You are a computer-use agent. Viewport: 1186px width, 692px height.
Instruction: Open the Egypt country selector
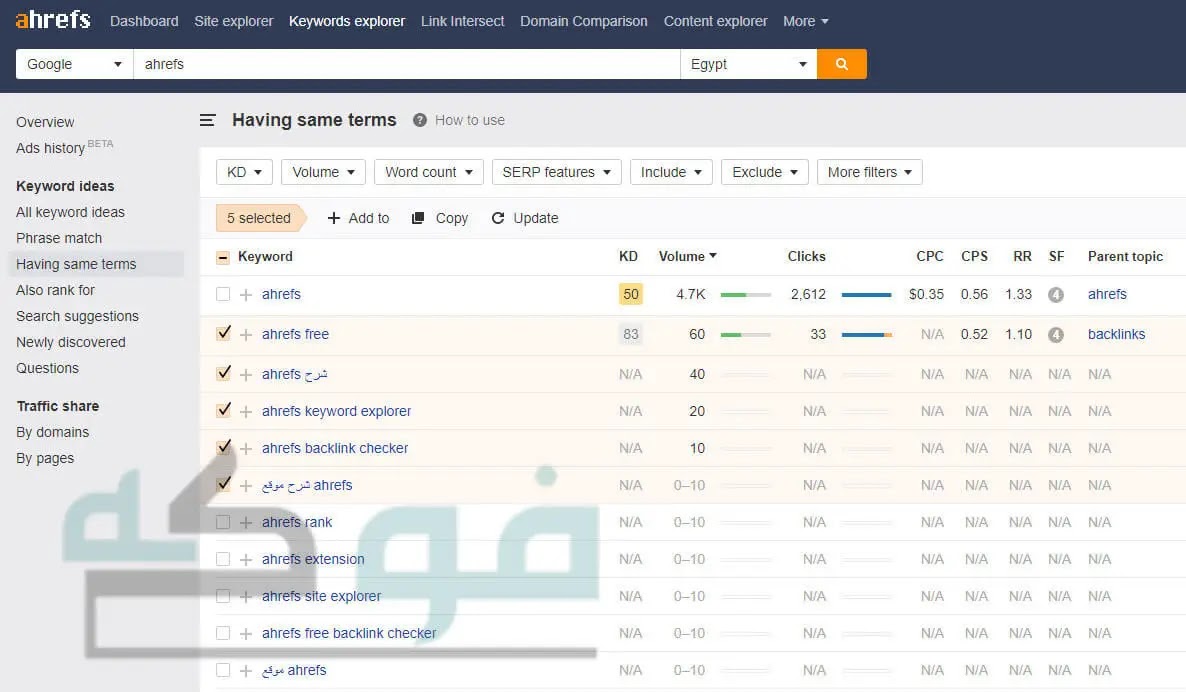pos(748,63)
